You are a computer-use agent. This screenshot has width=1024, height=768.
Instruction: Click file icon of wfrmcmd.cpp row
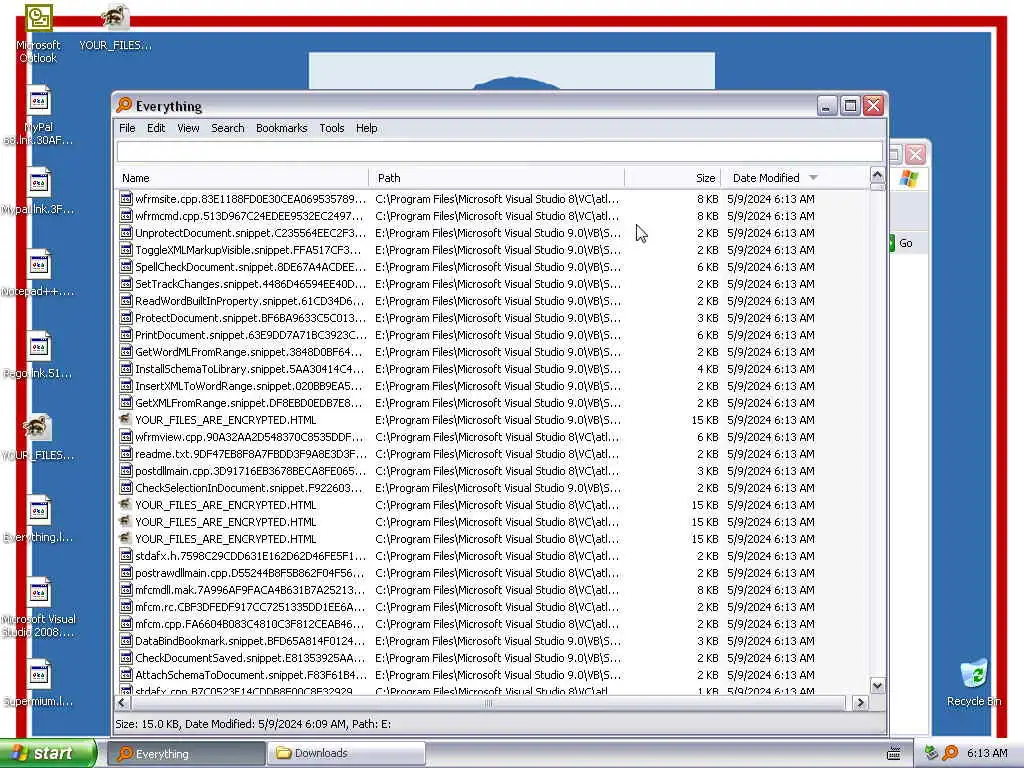tap(126, 216)
